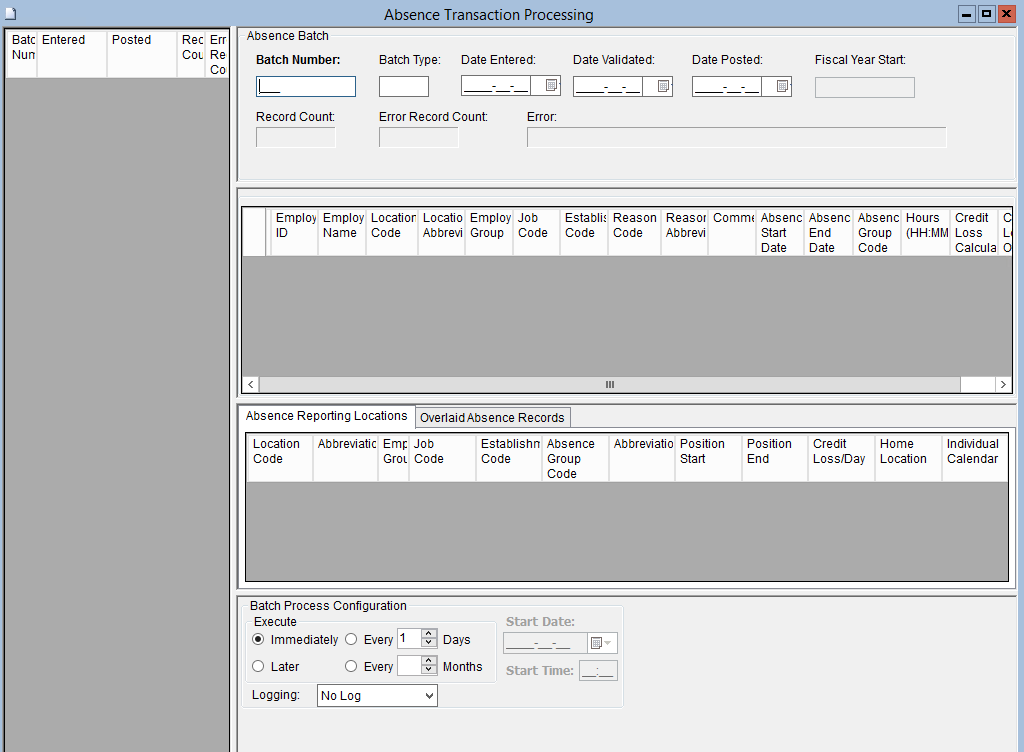The image size is (1024, 752).
Task: Click the horizontal scrollbar thumb in absence grid
Action: coord(609,385)
